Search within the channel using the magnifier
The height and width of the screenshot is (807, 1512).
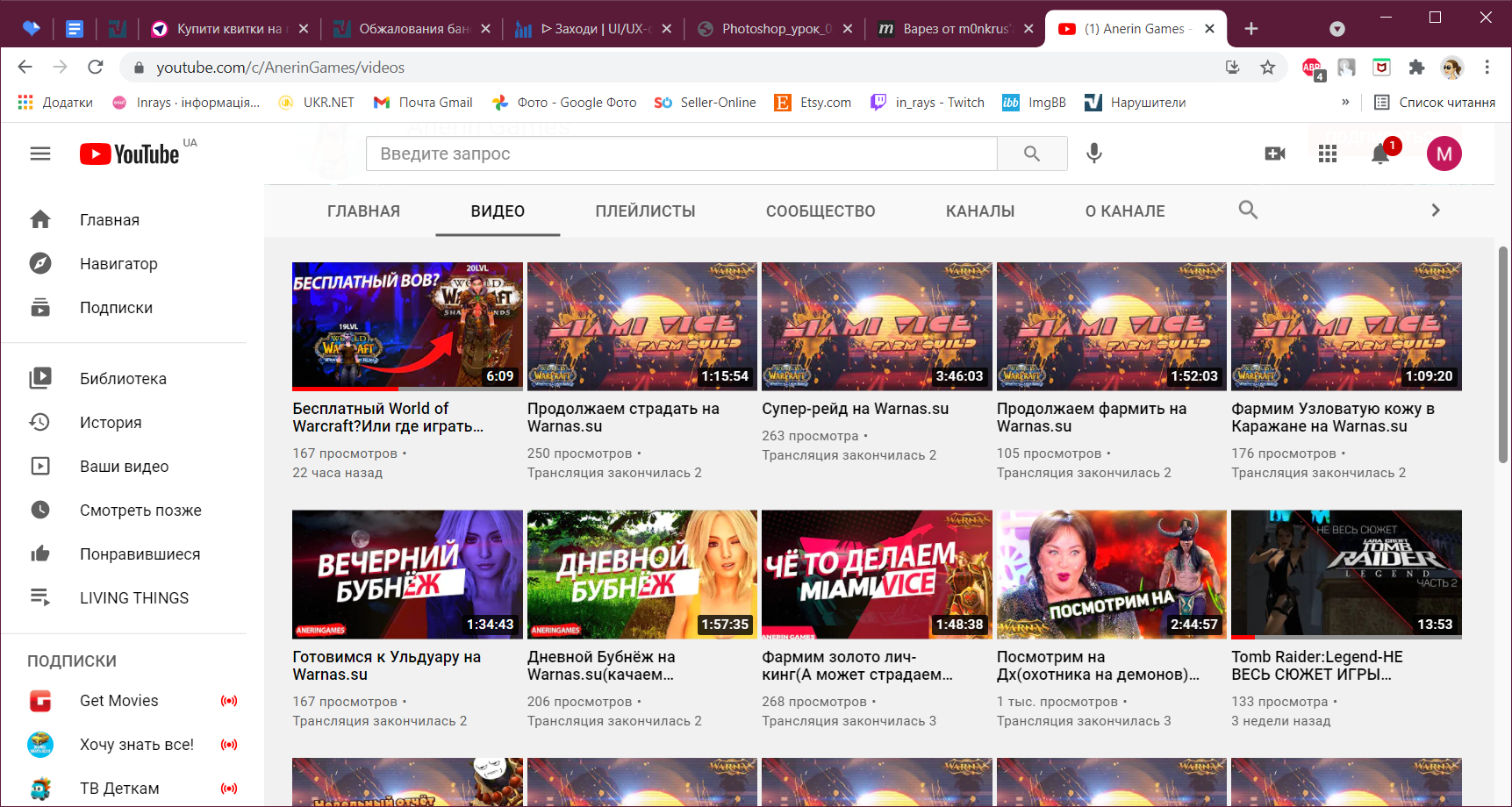pos(1248,211)
